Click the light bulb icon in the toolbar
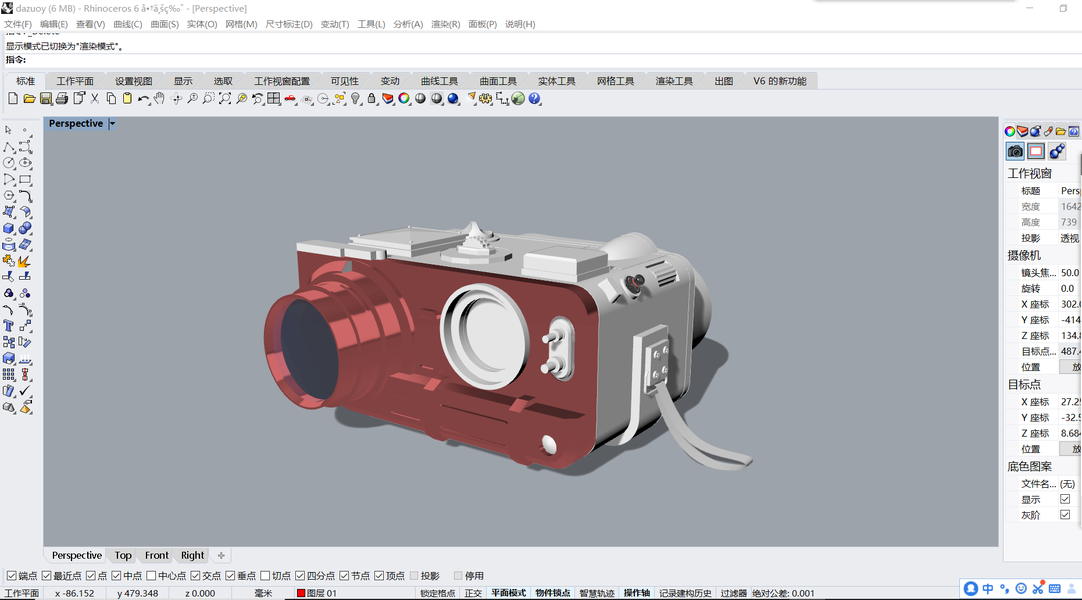 [x=355, y=99]
